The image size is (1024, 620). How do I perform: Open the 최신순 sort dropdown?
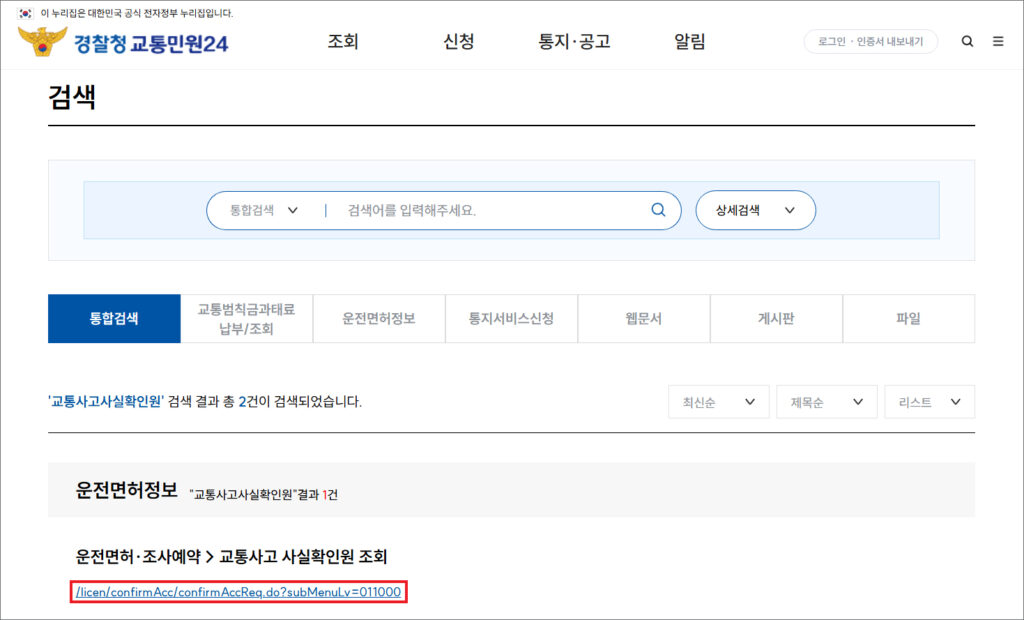(x=718, y=402)
